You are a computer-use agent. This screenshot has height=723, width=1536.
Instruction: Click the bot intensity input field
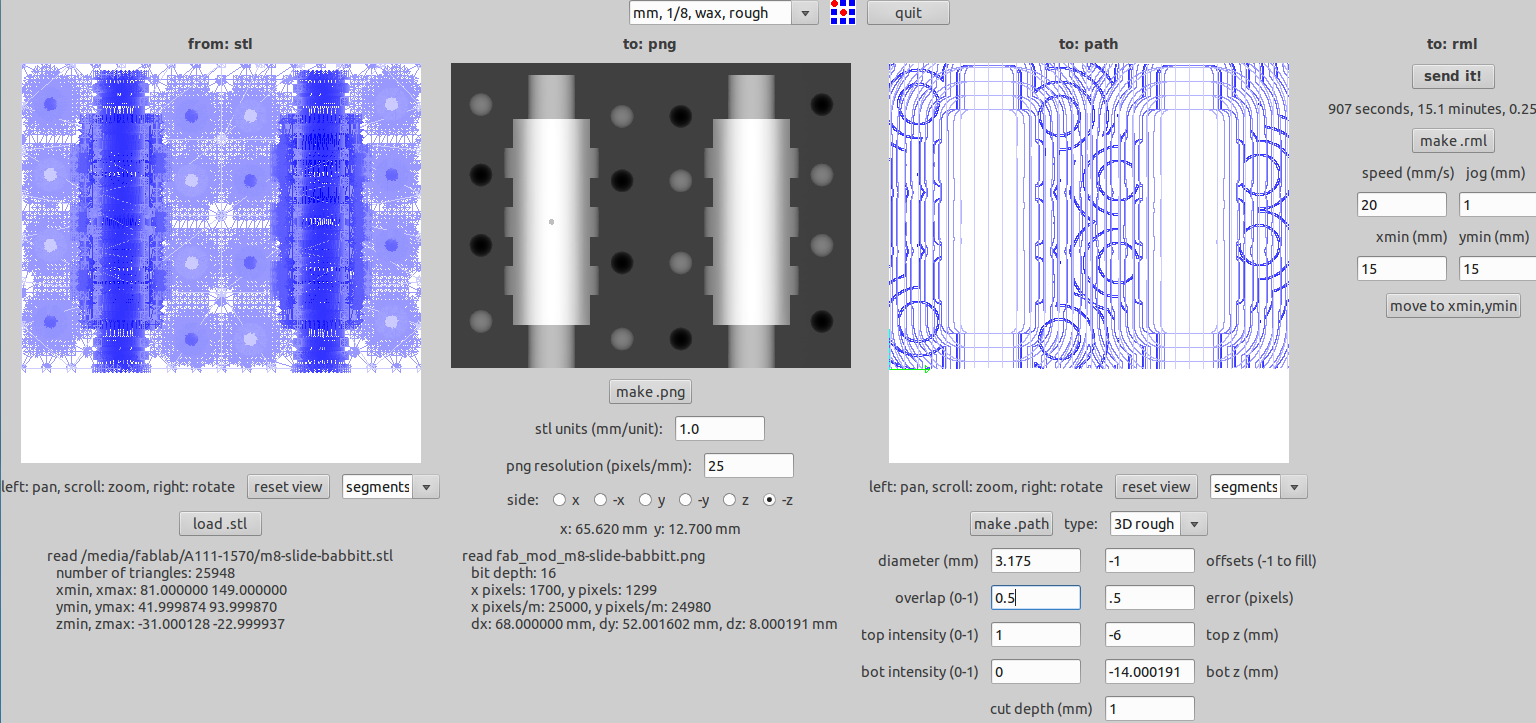(1036, 672)
